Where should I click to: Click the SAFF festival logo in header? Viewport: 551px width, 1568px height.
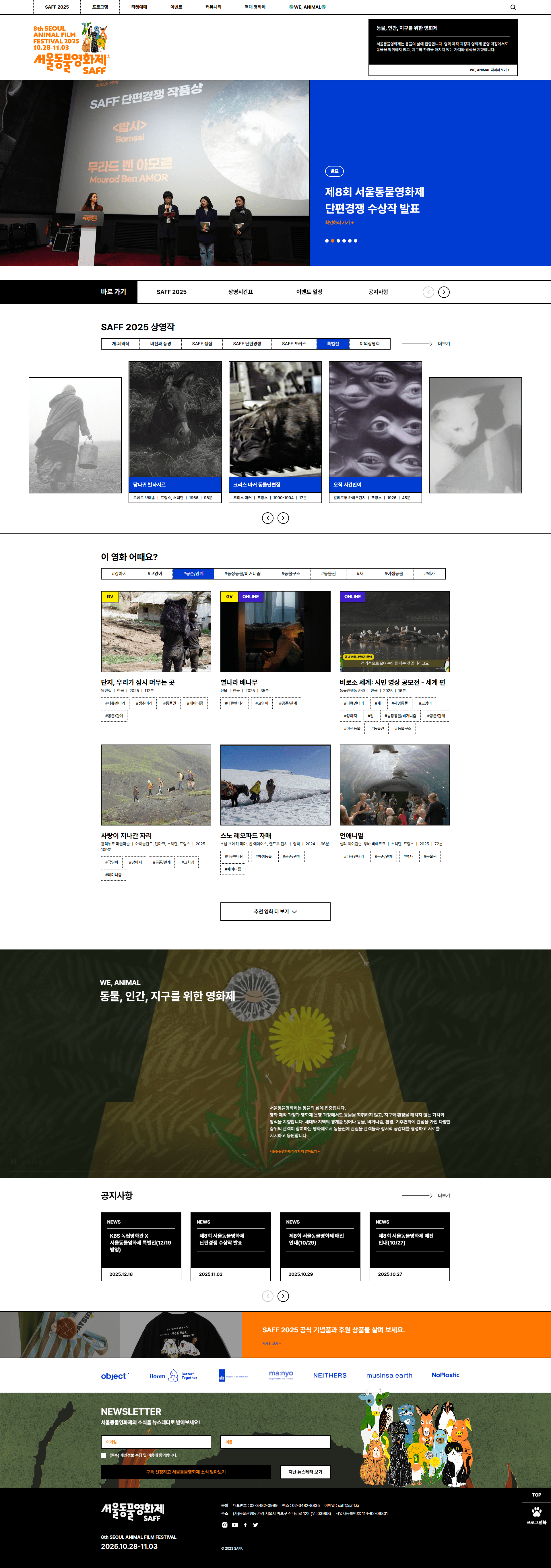pyautogui.click(x=71, y=48)
